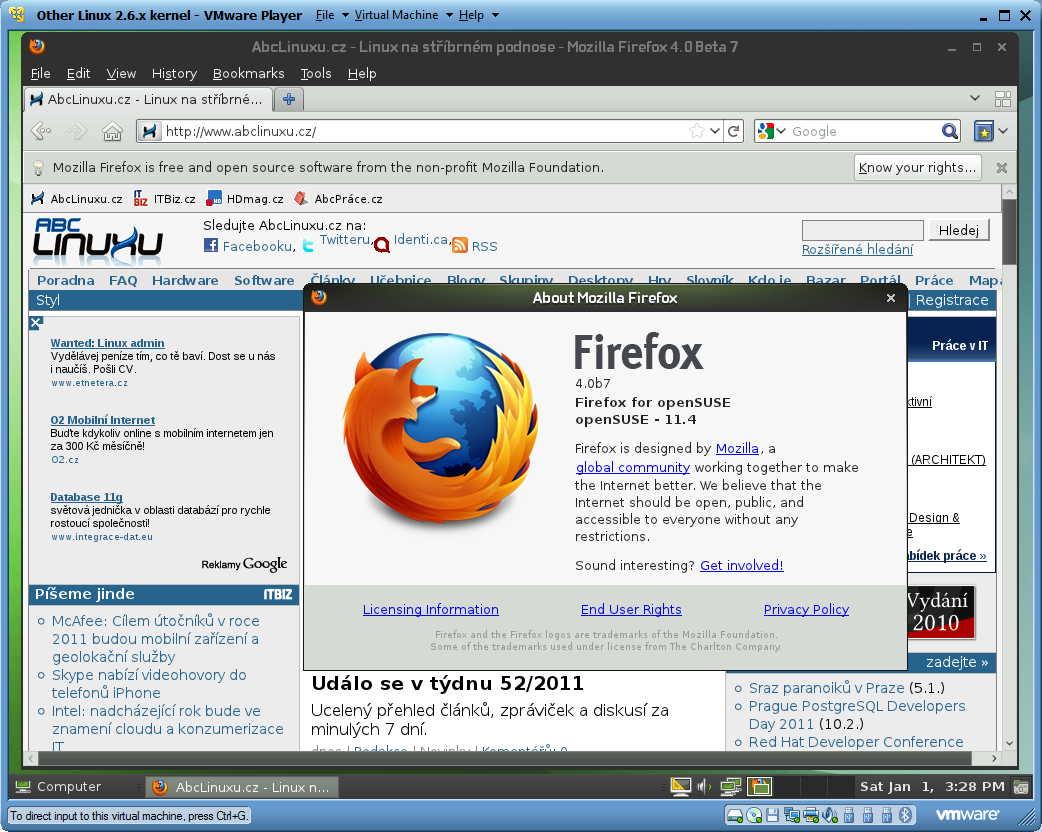Click the page search field beside Hledej
Screen dimensions: 1042x832
coord(863,230)
